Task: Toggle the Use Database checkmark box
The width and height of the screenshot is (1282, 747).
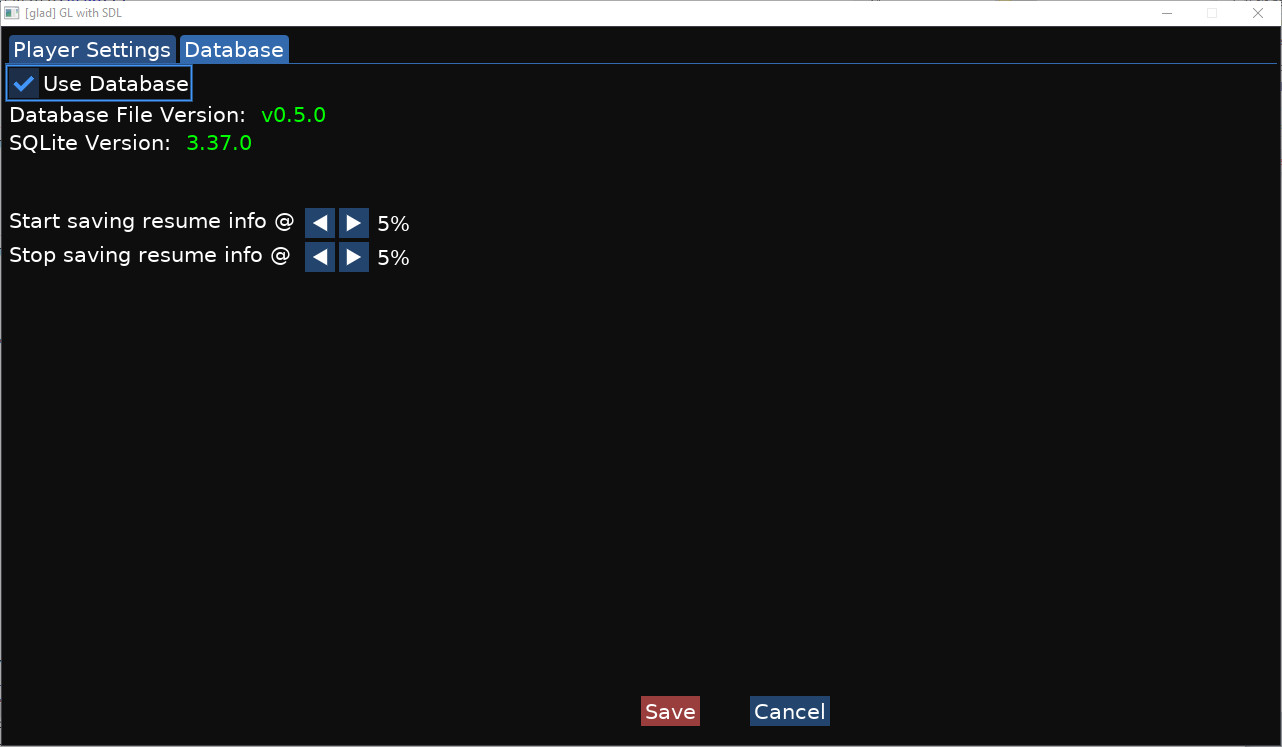Action: pyautogui.click(x=24, y=84)
